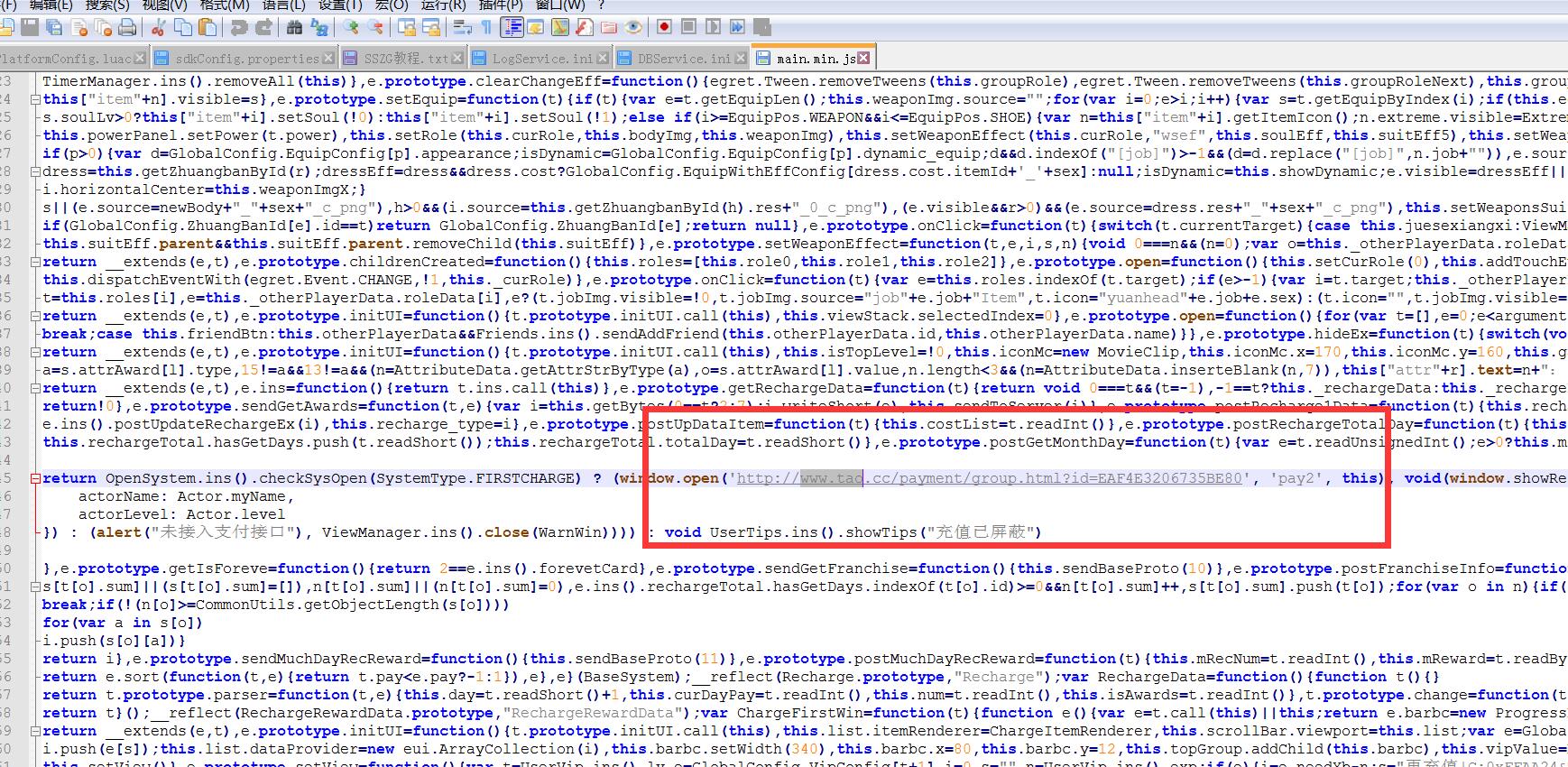Screen dimensions: 1568x767
Task: Close the LogService.ini tab
Action: tap(603, 59)
